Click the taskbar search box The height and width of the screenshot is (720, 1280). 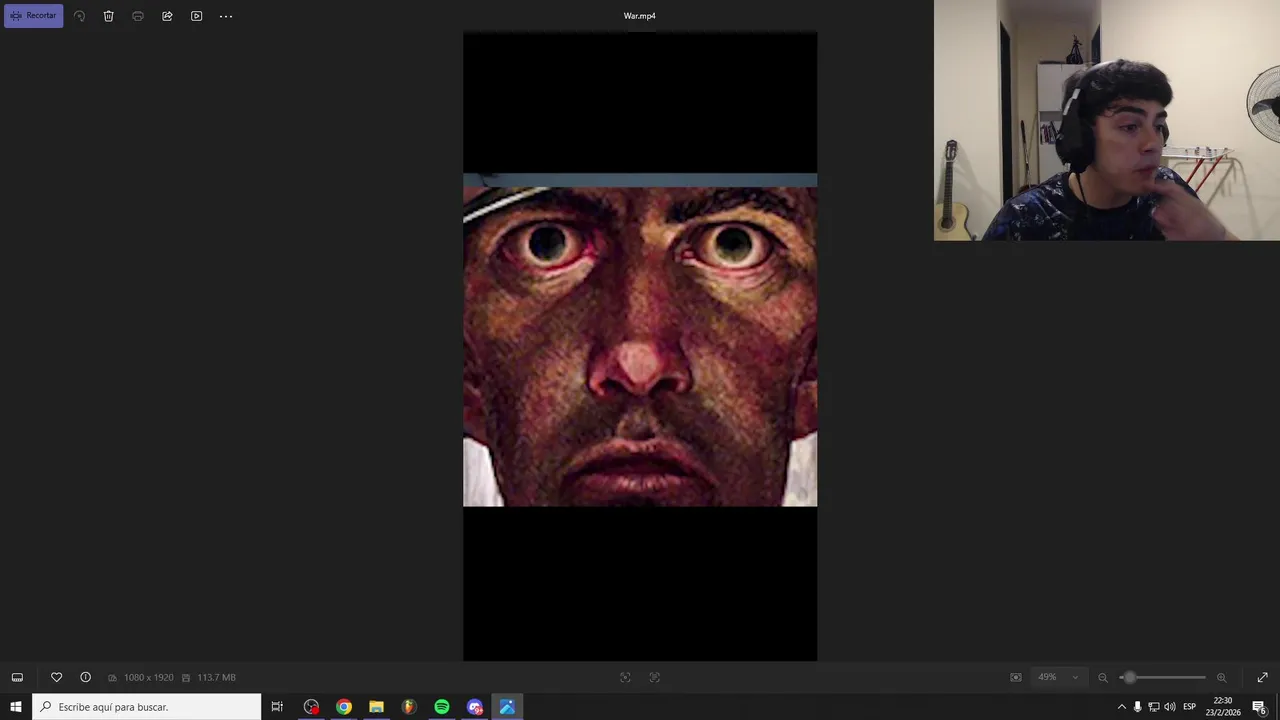pos(146,707)
